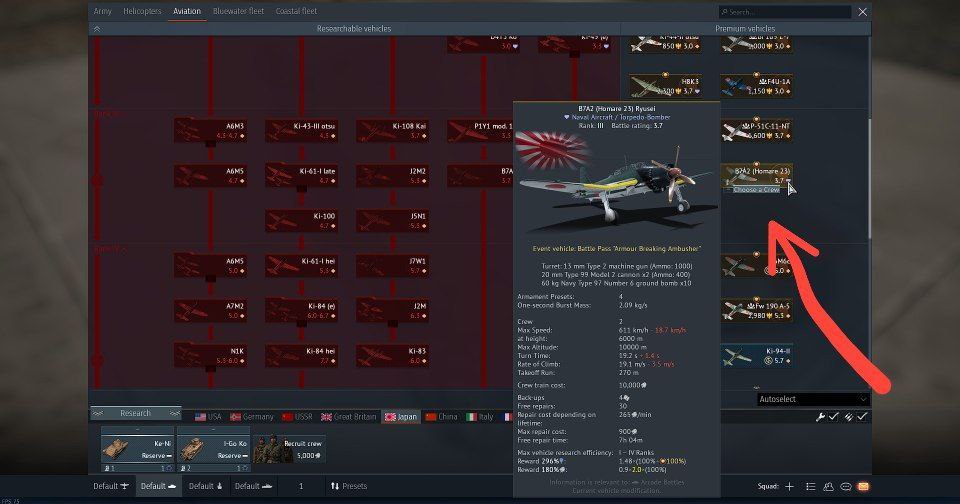Collapse the Researchable vehicles tree chevron
This screenshot has width=960, height=504.
(97, 29)
